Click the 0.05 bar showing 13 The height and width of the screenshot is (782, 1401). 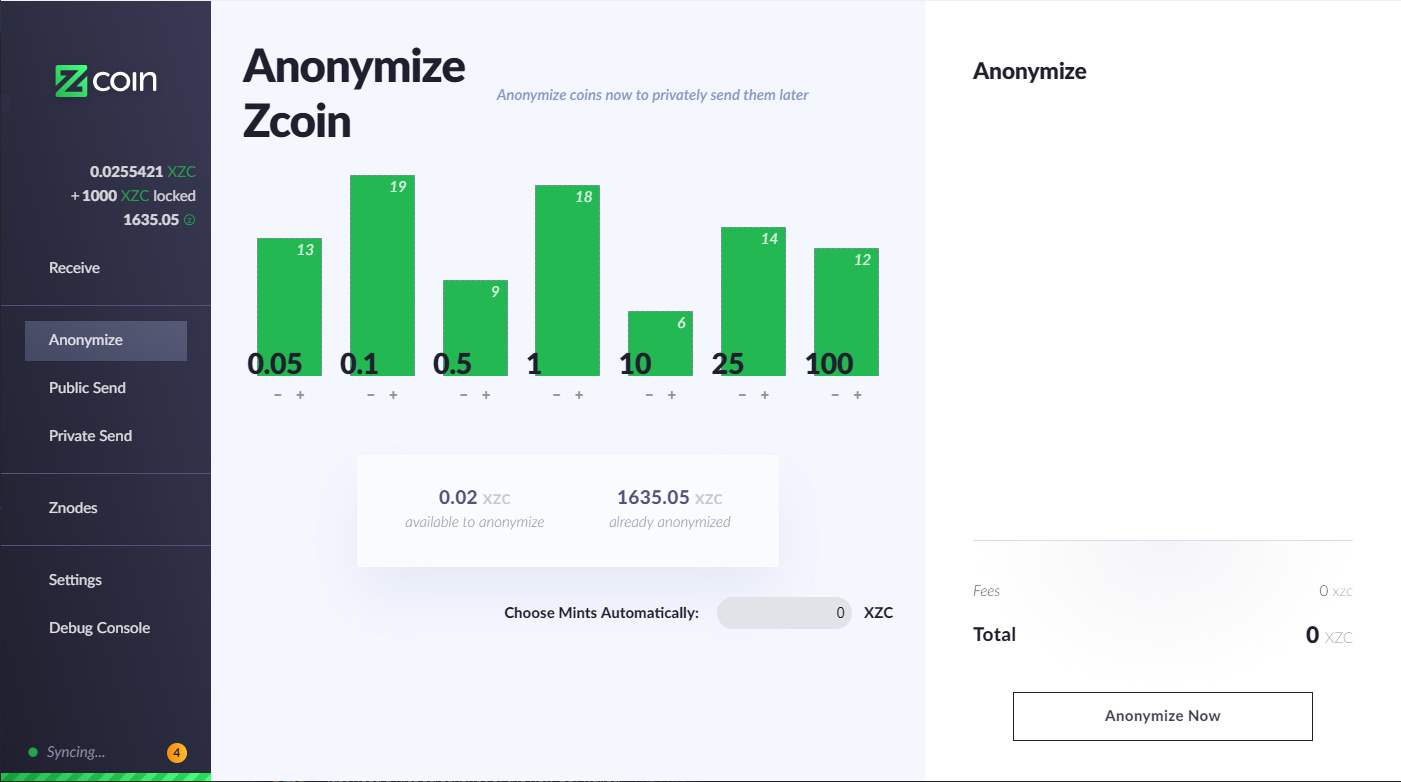point(289,307)
